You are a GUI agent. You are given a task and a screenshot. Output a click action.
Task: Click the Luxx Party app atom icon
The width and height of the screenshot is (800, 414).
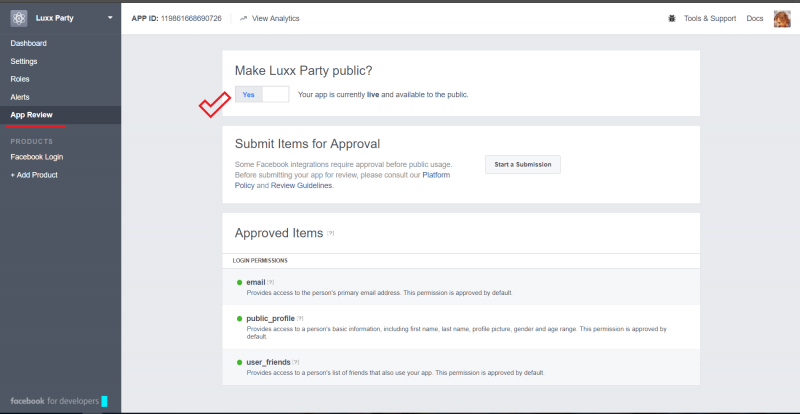point(19,18)
